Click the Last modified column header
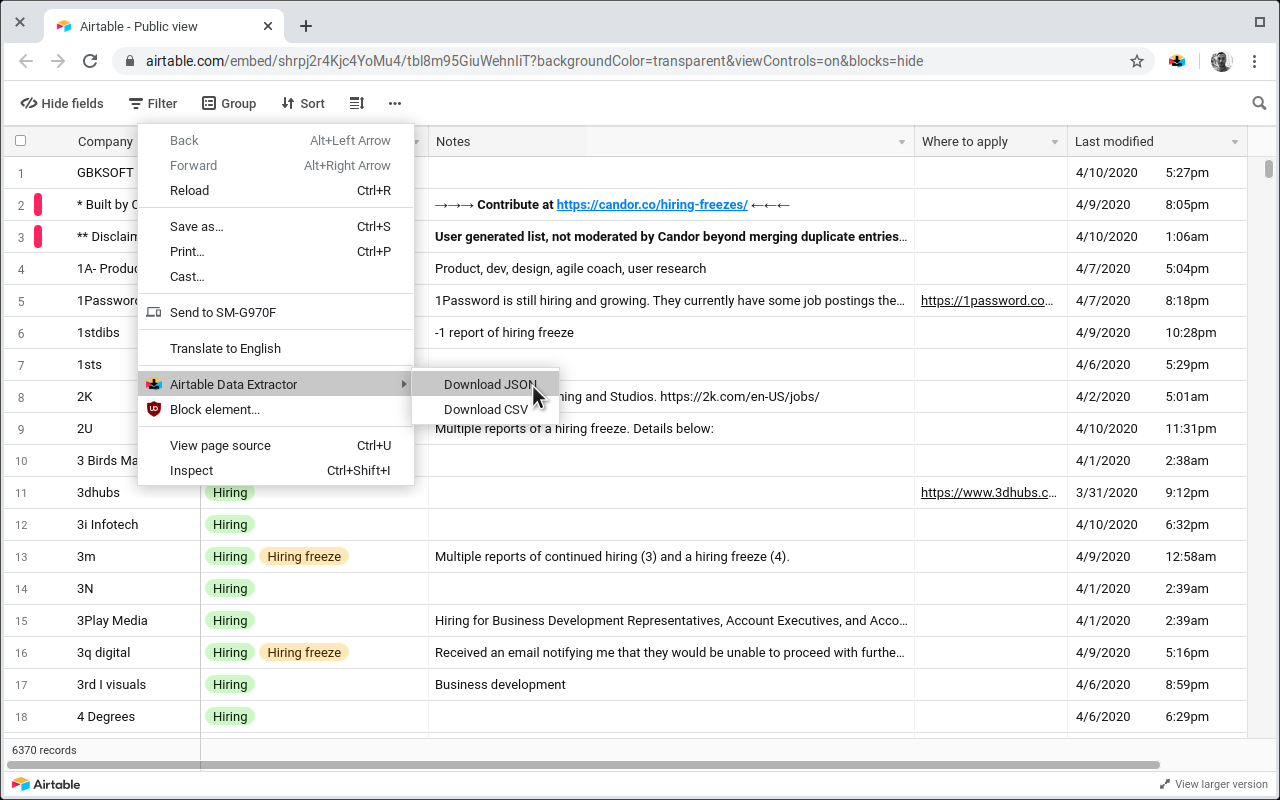 (1157, 141)
